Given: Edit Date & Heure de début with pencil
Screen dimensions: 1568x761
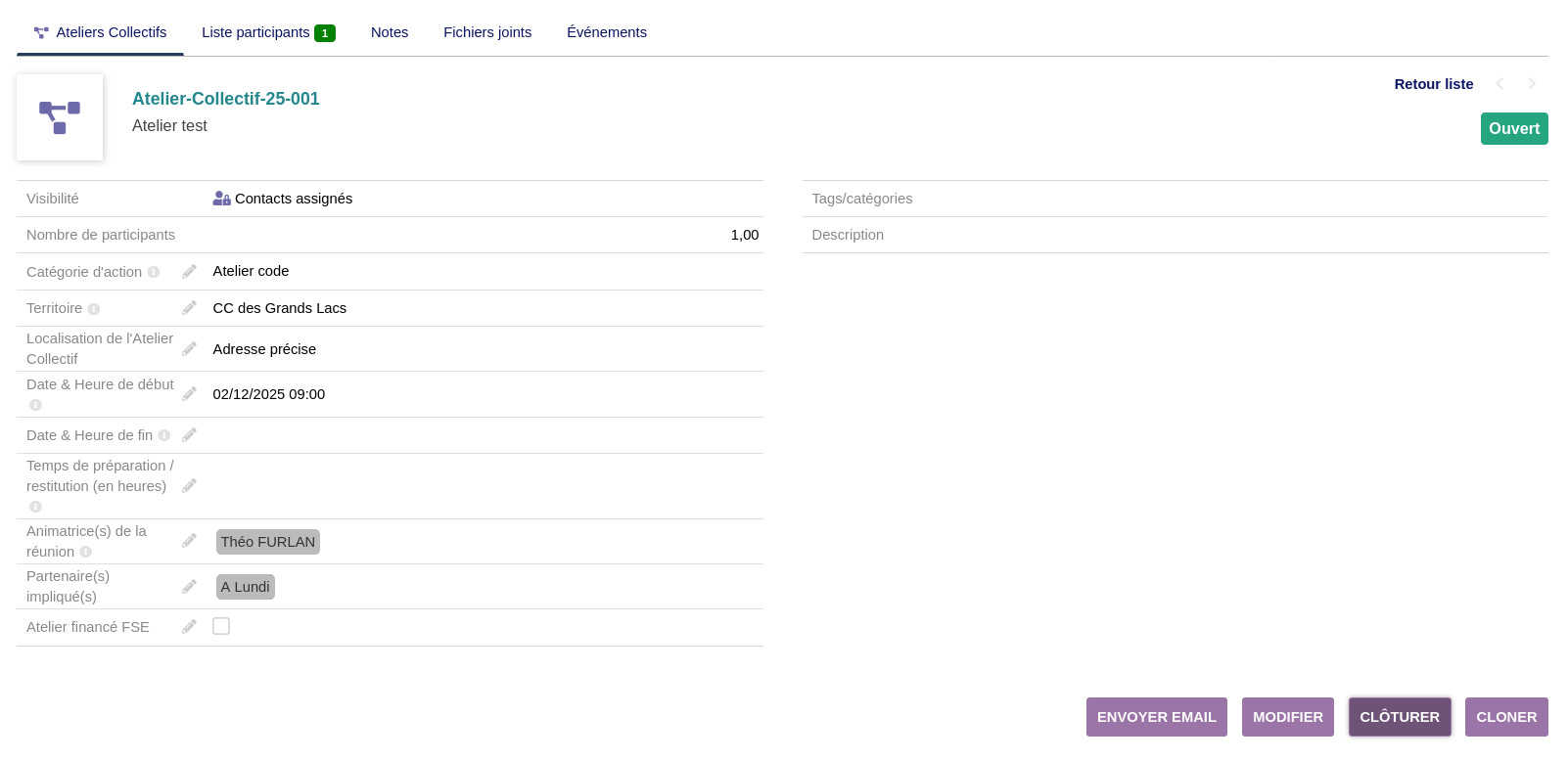Looking at the screenshot, I should coord(189,394).
